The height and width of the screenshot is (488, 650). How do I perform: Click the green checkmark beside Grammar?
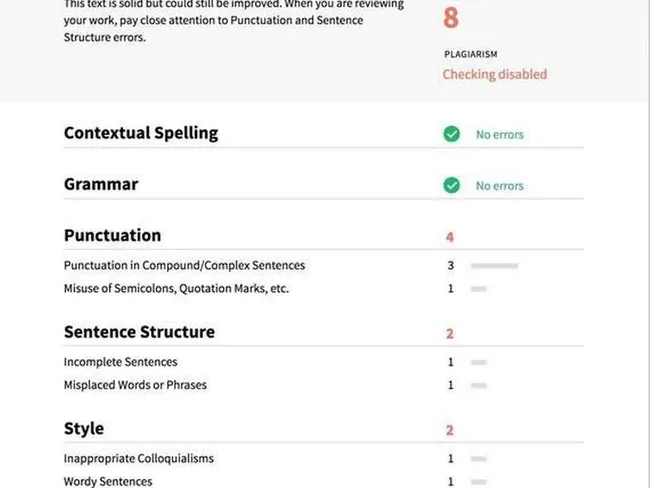(452, 185)
